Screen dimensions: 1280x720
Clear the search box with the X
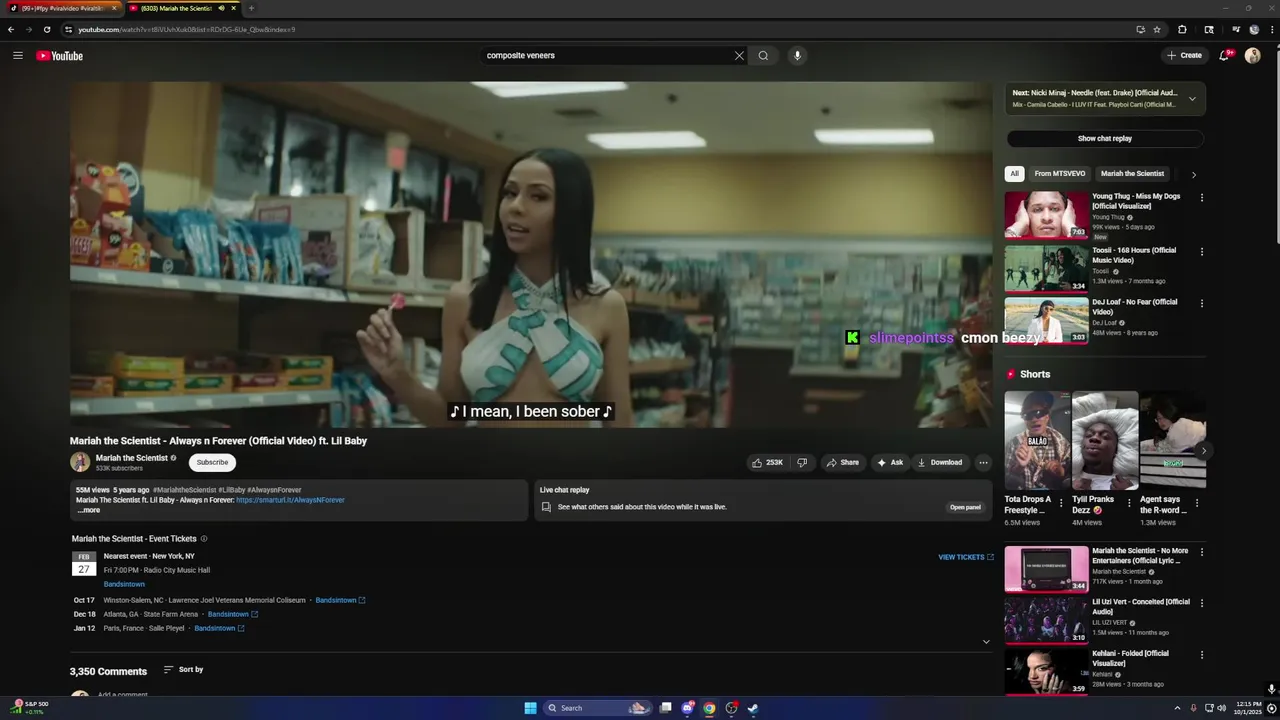[739, 56]
